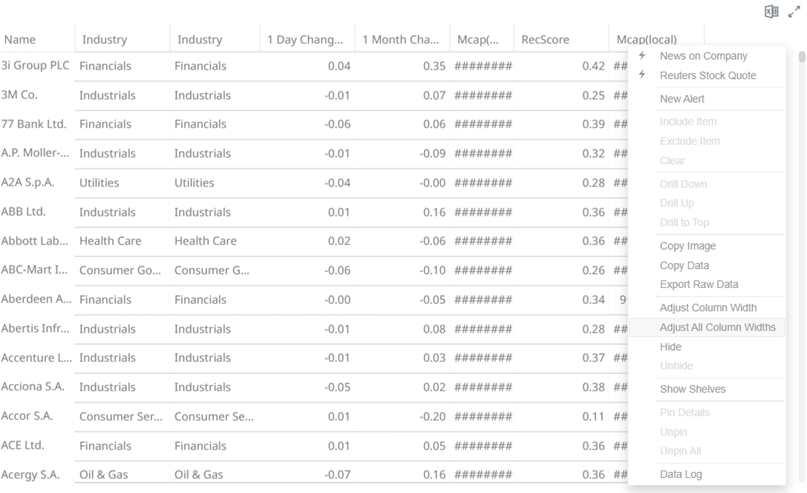Click the Mcap(local) column header

click(x=646, y=40)
